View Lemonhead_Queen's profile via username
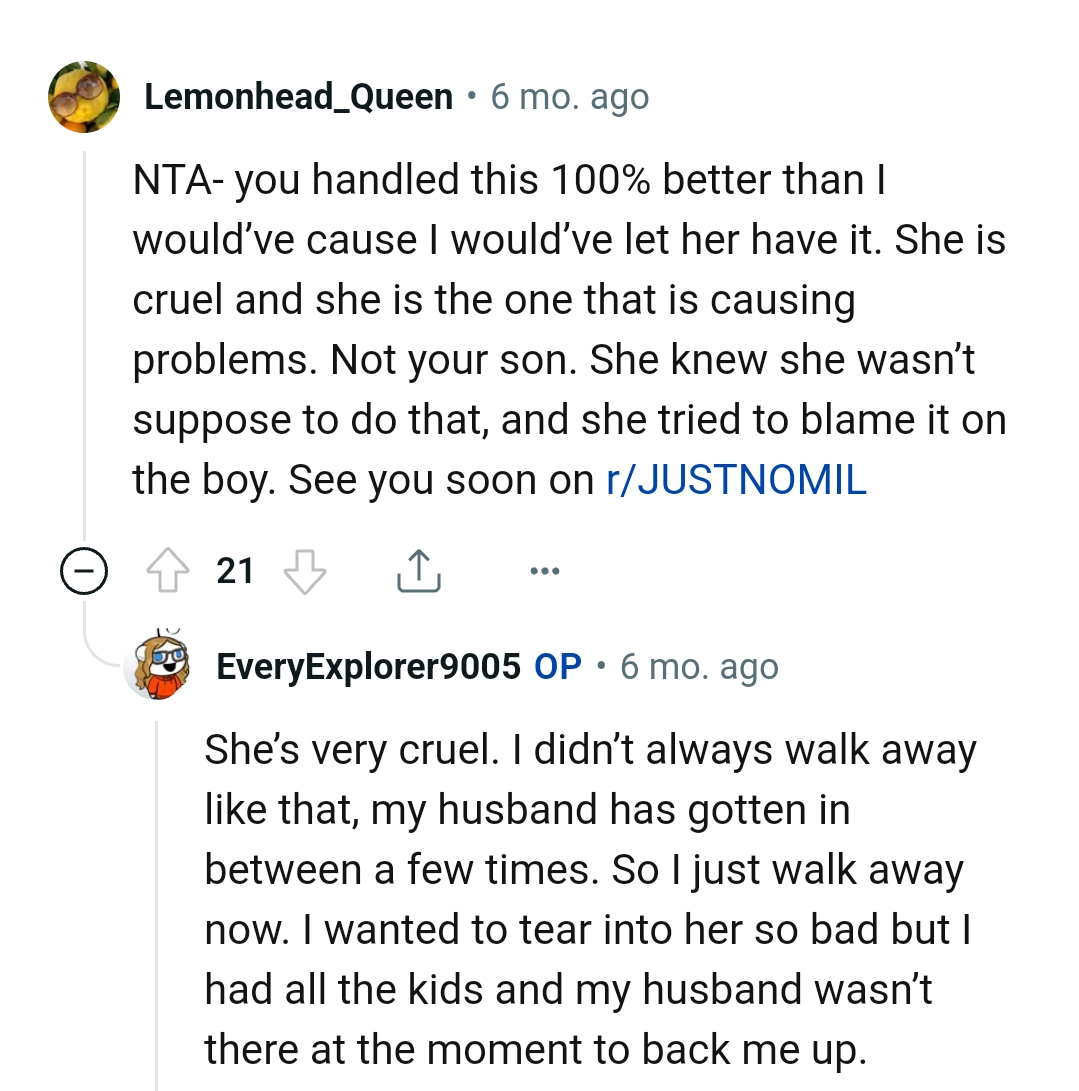Viewport: 1079px width, 1091px height. [x=298, y=97]
